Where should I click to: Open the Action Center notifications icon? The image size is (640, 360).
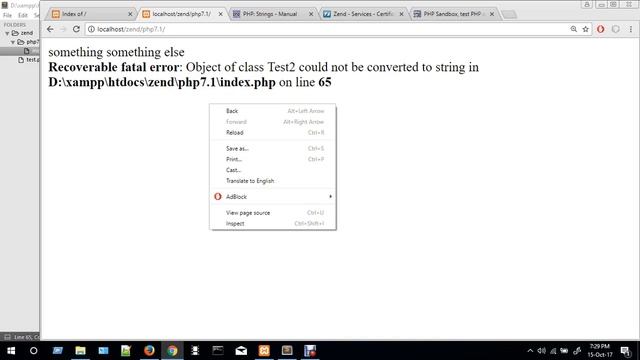[626, 351]
